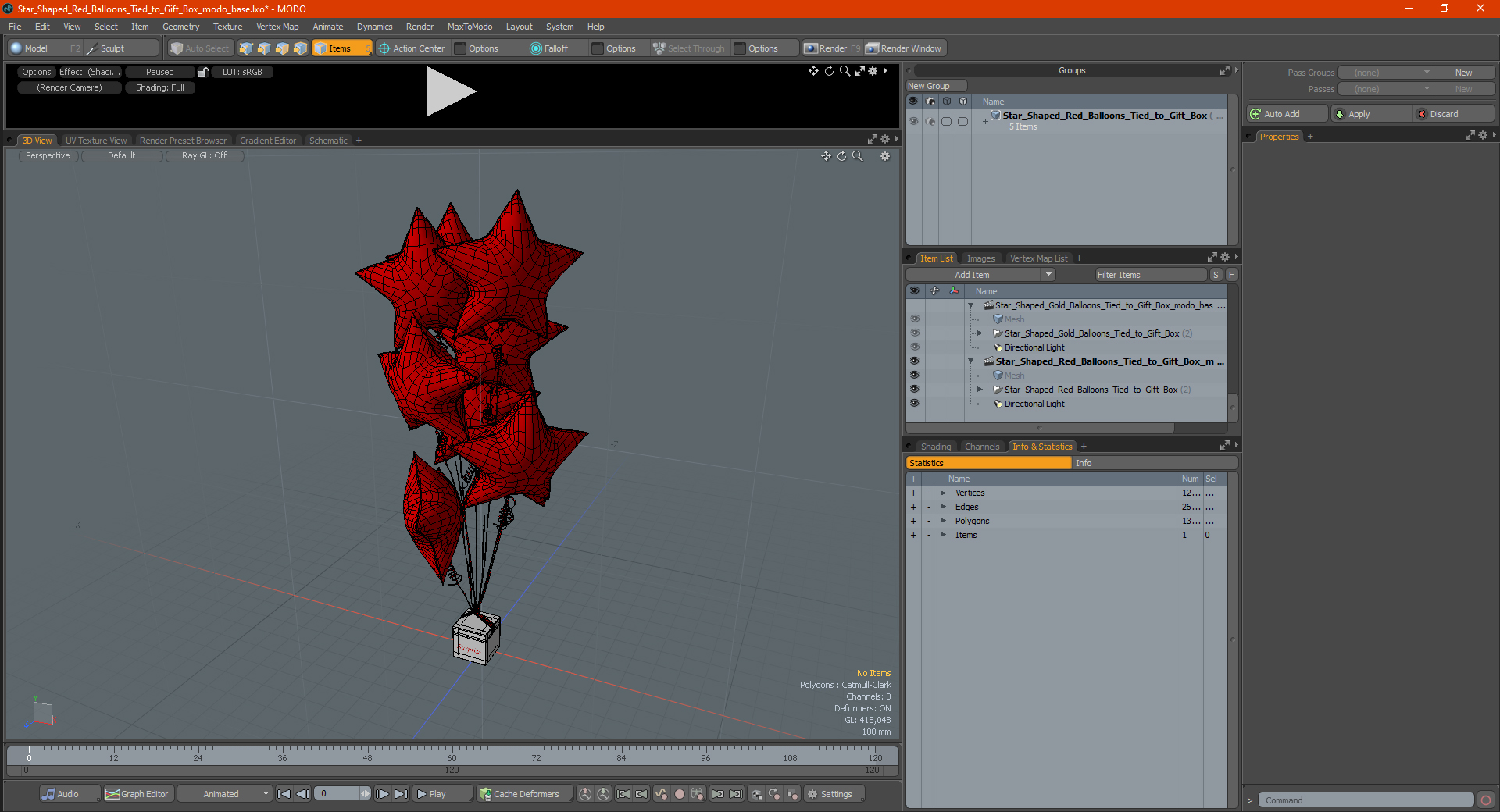The width and height of the screenshot is (1500, 812).
Task: Open the Vertex Map menu
Action: click(x=277, y=27)
